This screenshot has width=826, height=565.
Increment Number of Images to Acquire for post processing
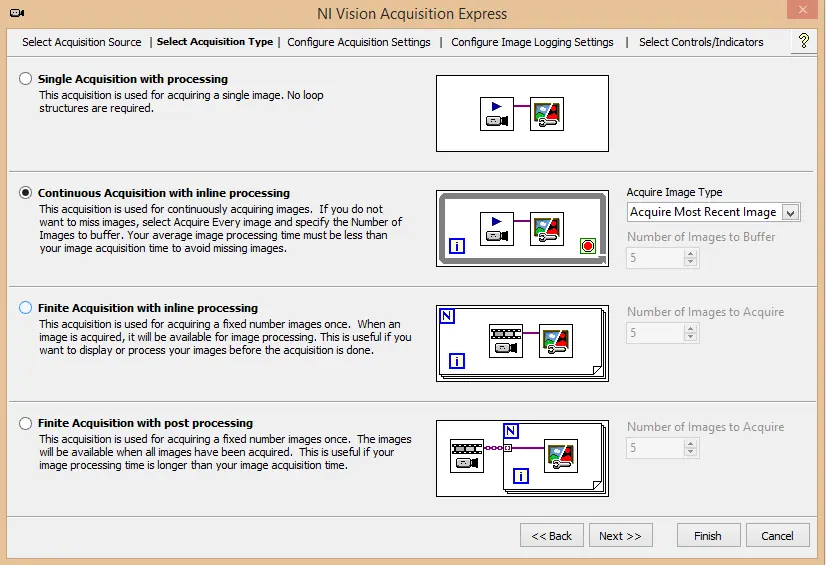coord(691,444)
